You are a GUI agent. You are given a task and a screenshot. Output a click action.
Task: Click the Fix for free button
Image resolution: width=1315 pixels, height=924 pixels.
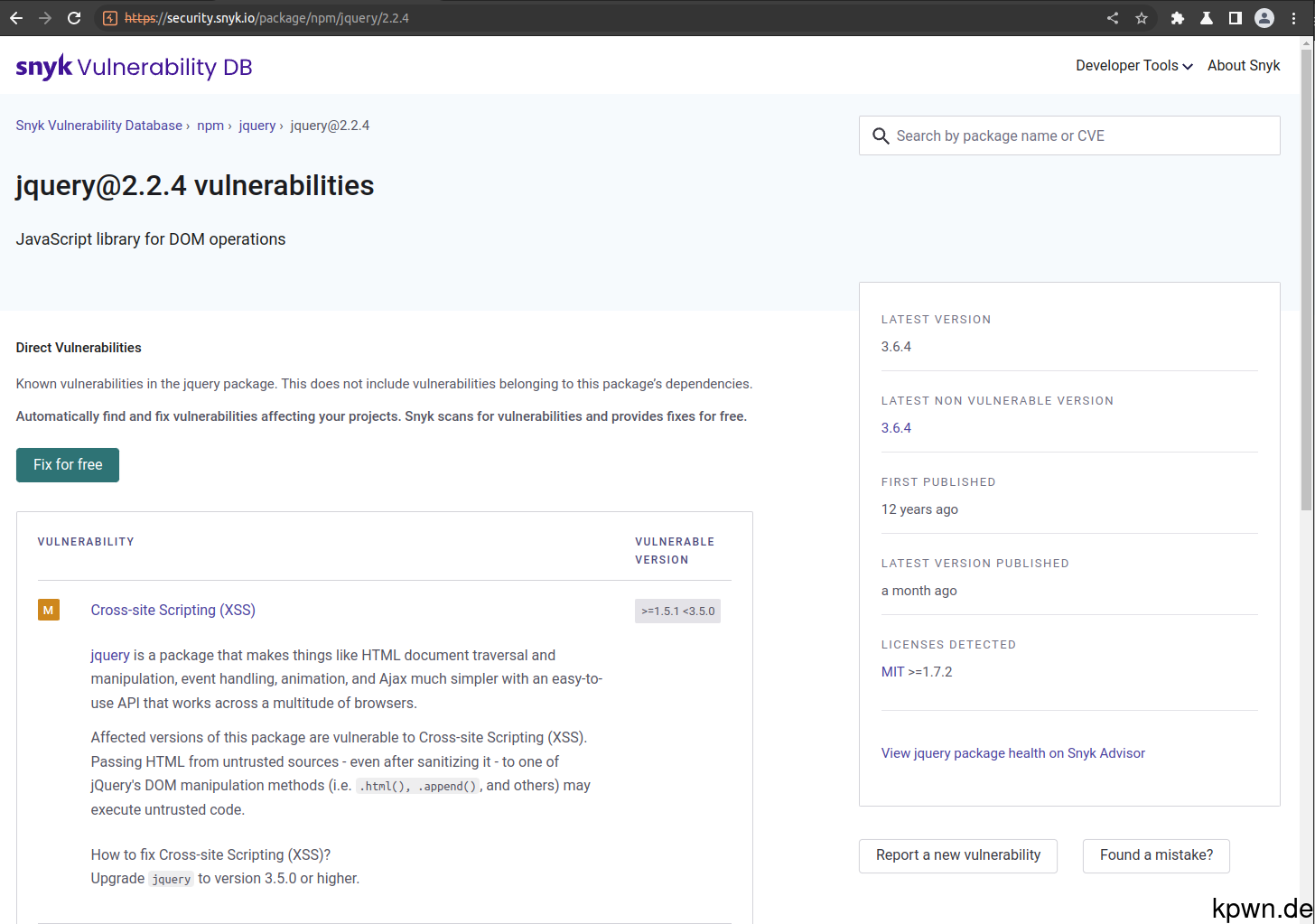point(67,464)
